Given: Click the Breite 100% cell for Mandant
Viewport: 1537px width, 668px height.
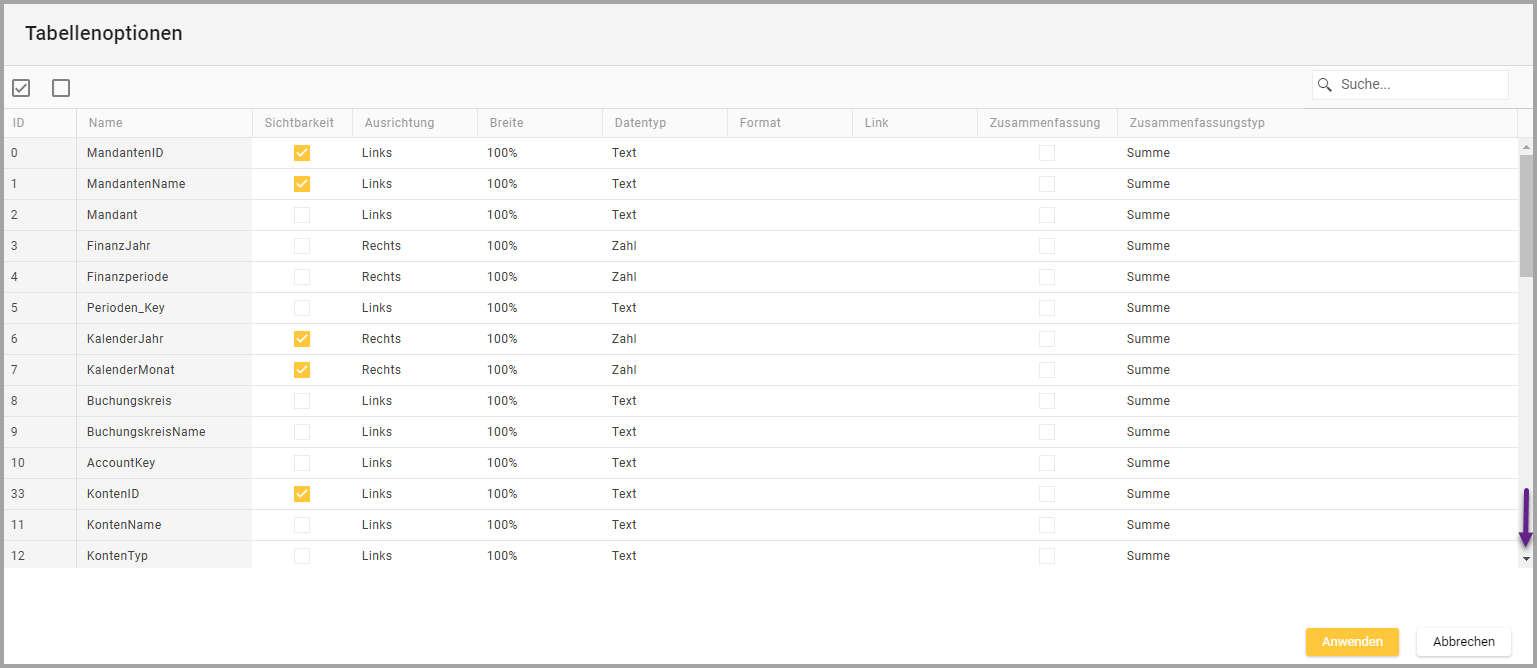Looking at the screenshot, I should pos(502,215).
